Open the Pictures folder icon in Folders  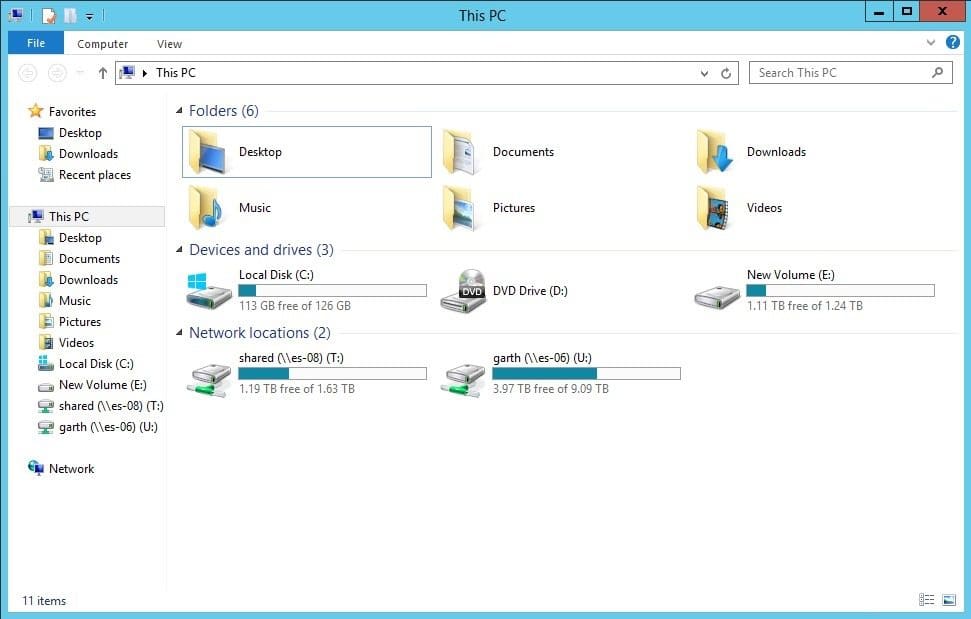tap(461, 208)
